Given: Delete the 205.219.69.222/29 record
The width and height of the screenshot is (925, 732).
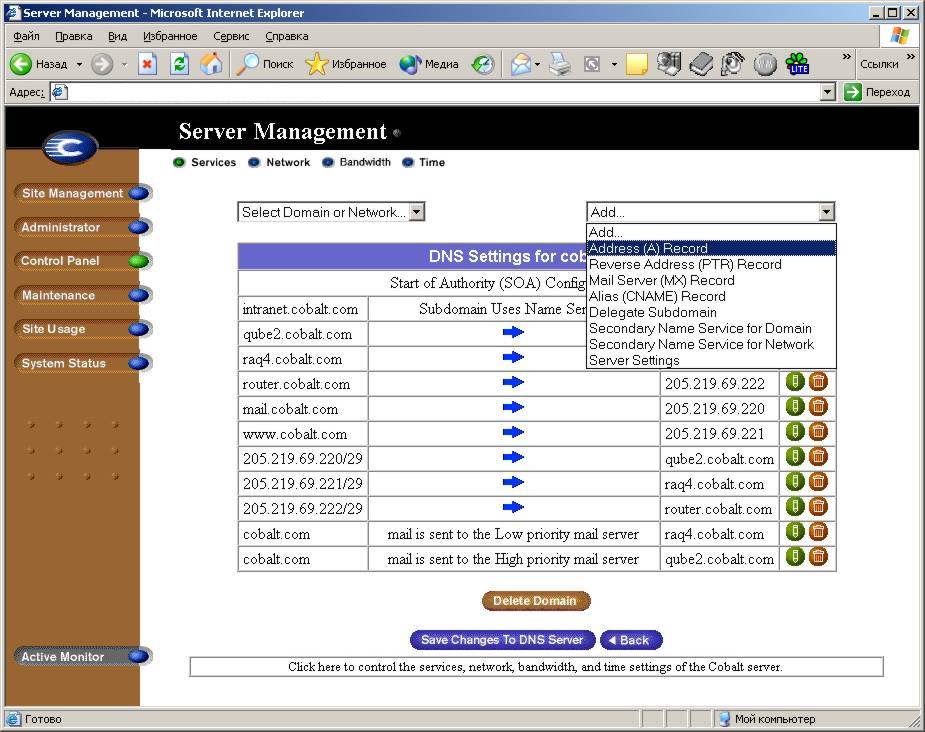Looking at the screenshot, I should 818,507.
